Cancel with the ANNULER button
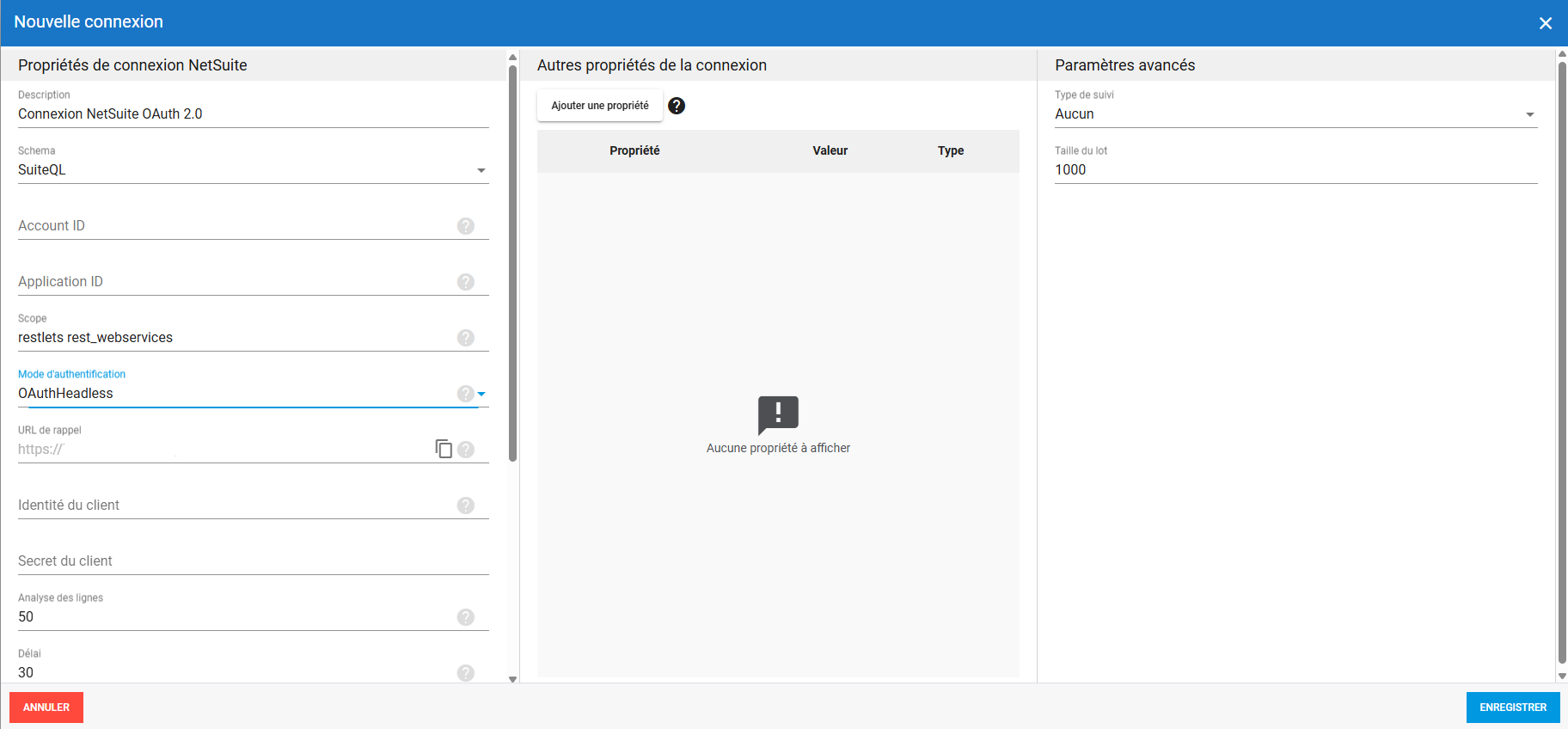Screen dimensions: 1568x729 (x=46, y=708)
